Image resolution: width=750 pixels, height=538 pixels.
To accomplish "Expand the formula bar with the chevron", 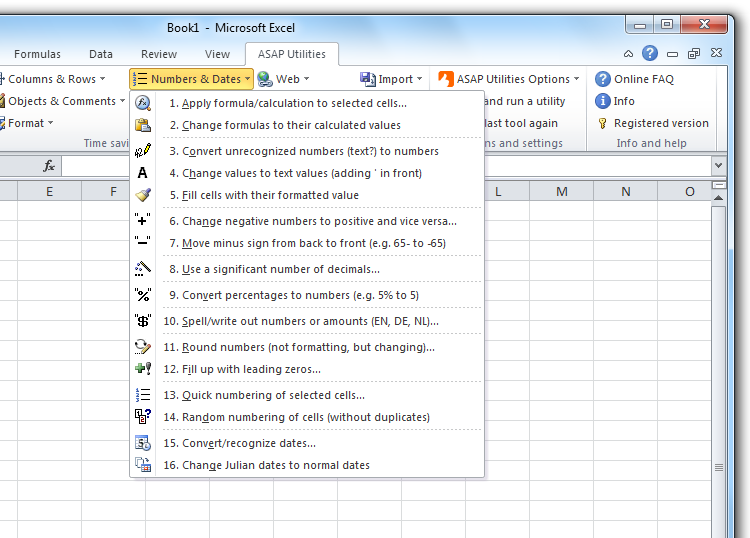I will (718, 165).
